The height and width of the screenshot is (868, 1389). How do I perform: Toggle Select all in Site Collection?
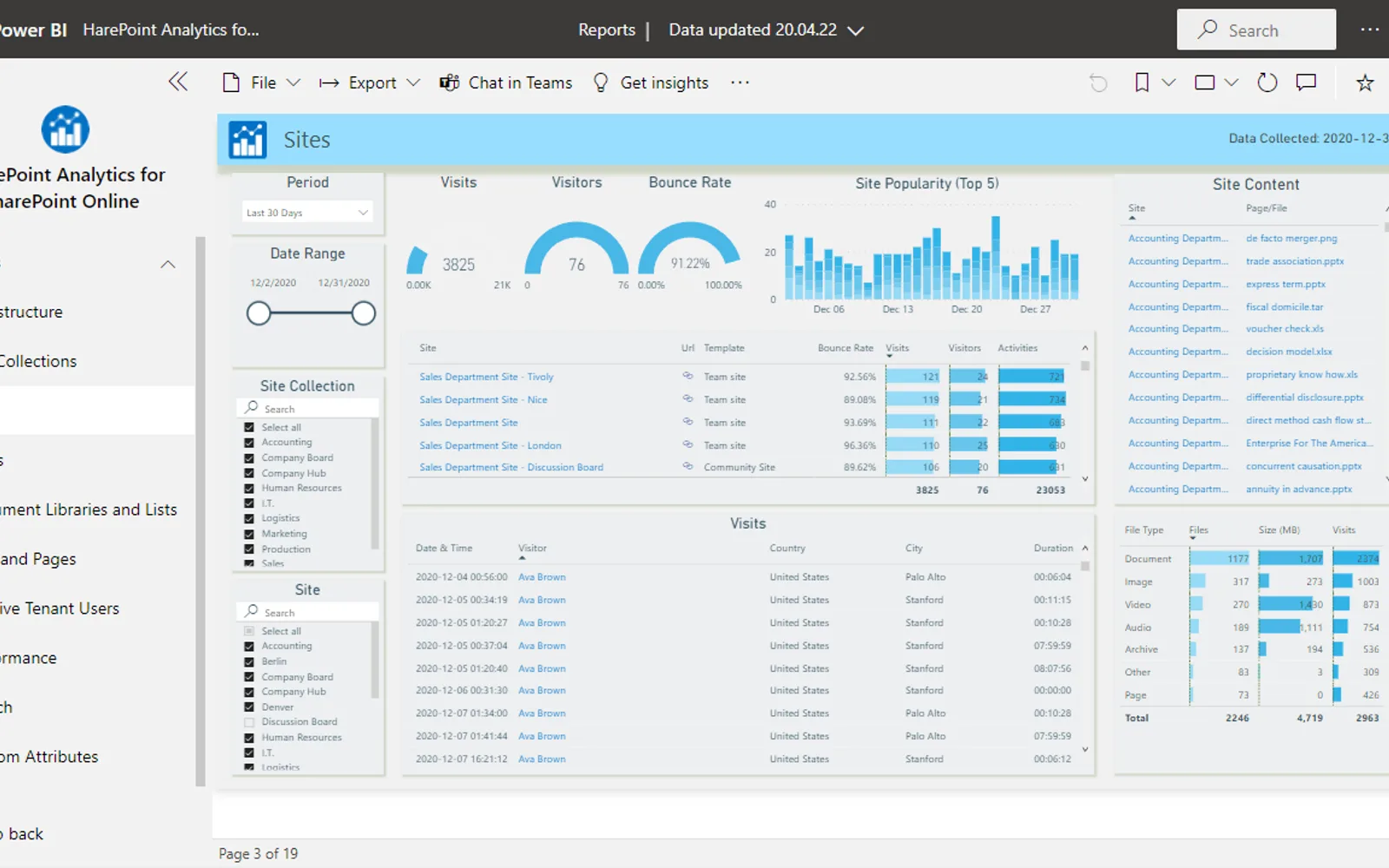pyautogui.click(x=249, y=427)
